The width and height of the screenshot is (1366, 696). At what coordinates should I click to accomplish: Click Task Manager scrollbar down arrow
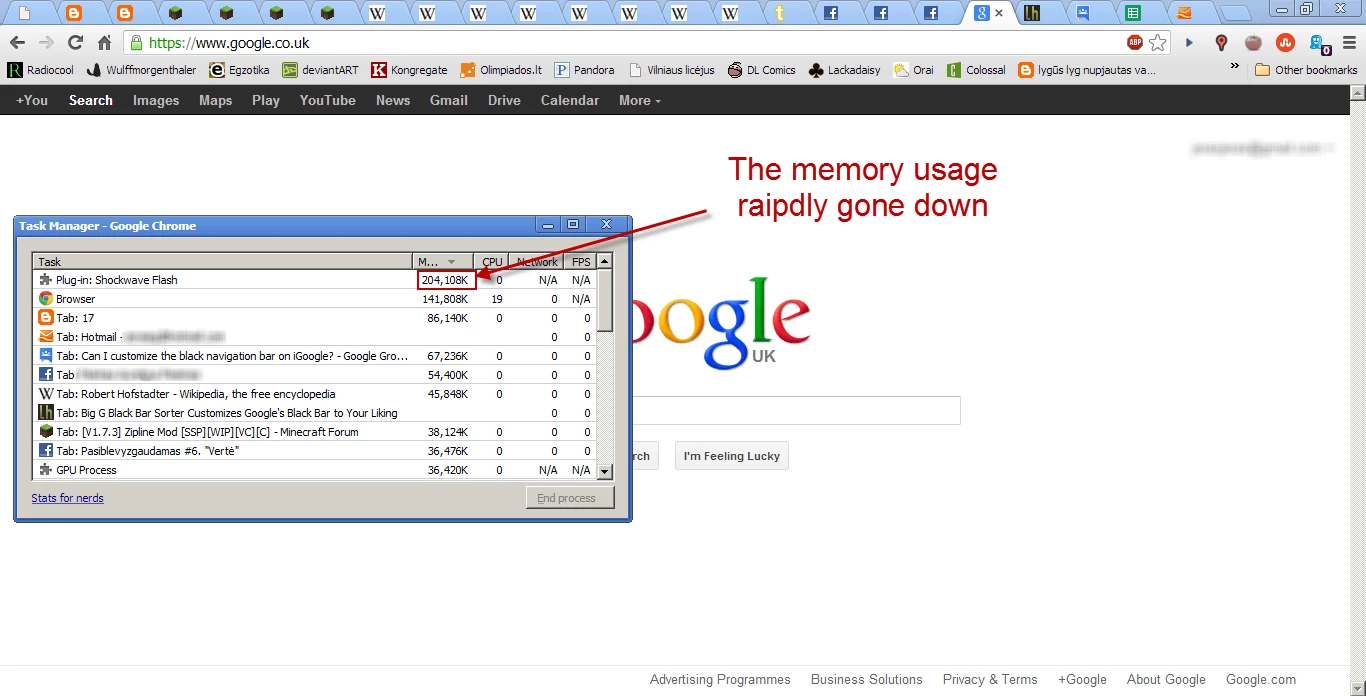[604, 471]
